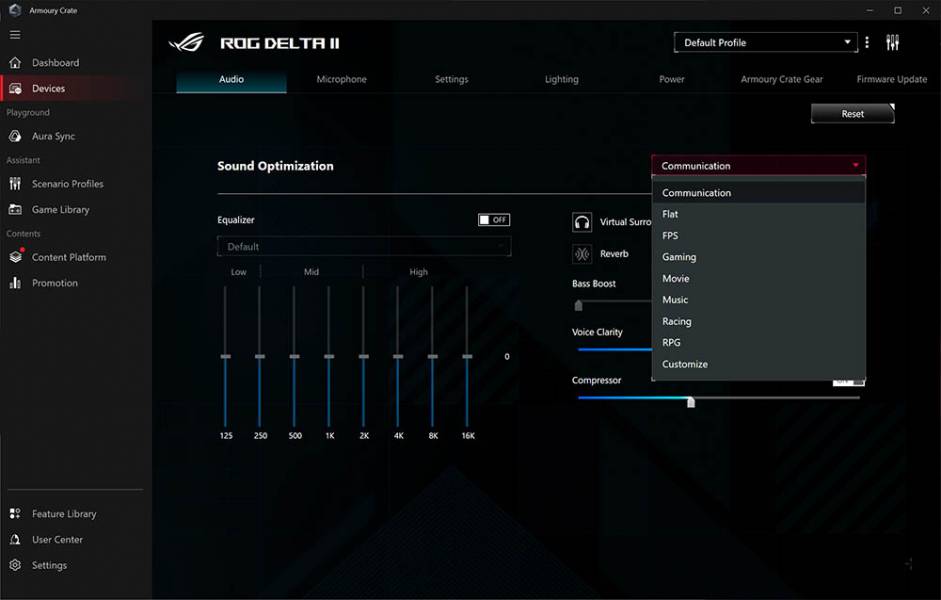Click the 1K equalizer slider

pos(329,356)
